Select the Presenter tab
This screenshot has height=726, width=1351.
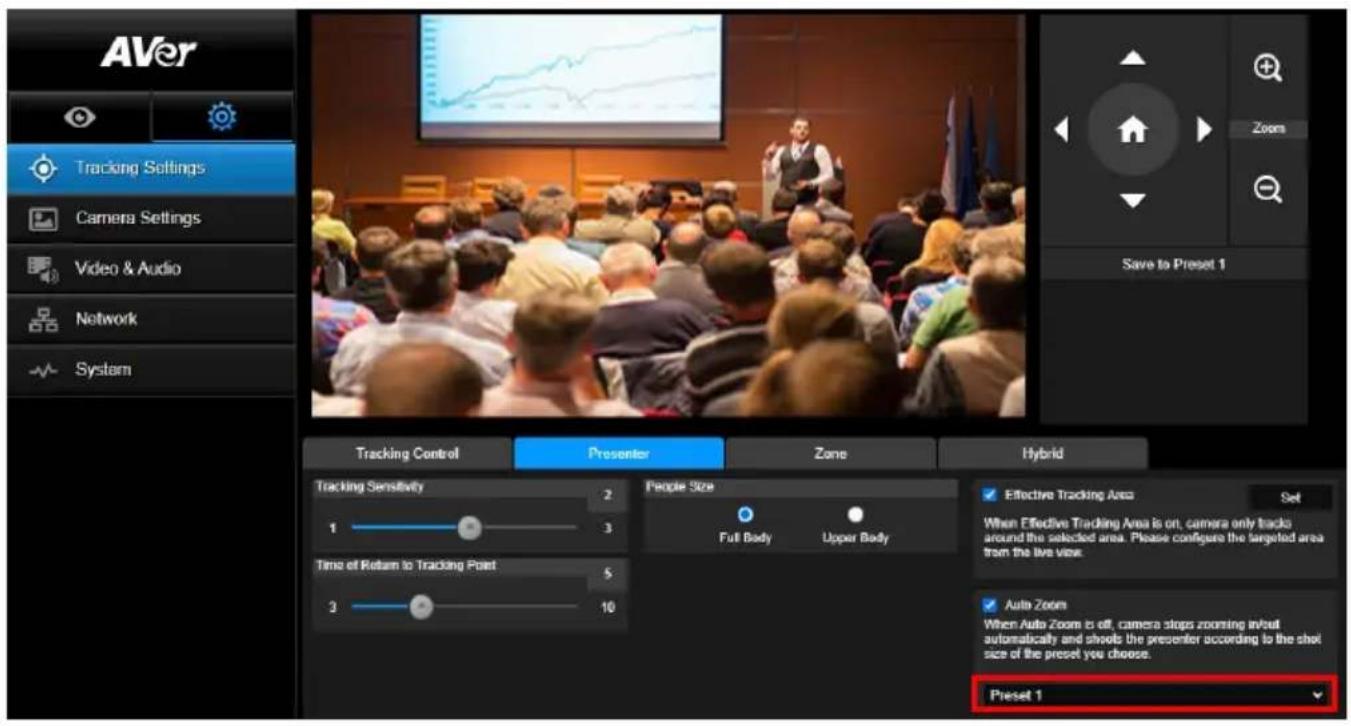[x=619, y=453]
